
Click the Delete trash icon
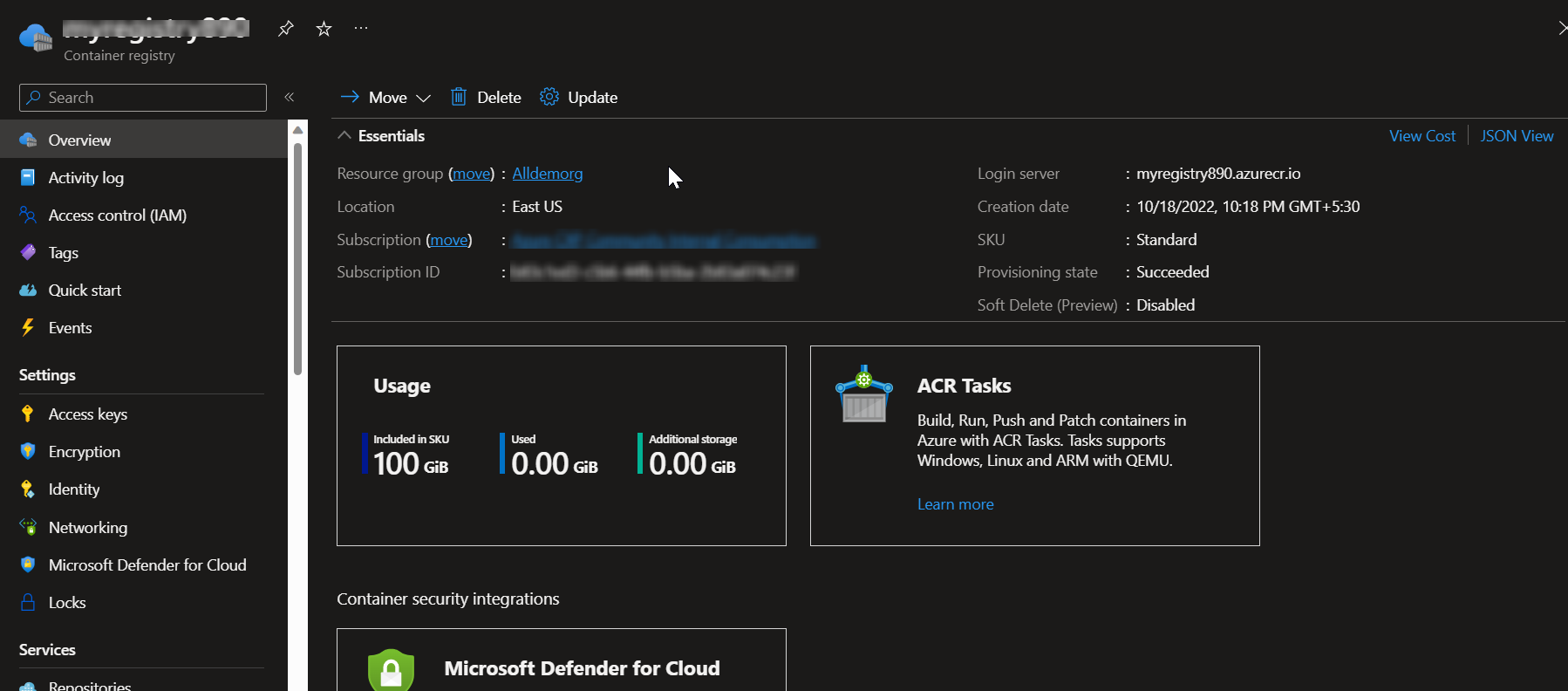pyautogui.click(x=459, y=97)
